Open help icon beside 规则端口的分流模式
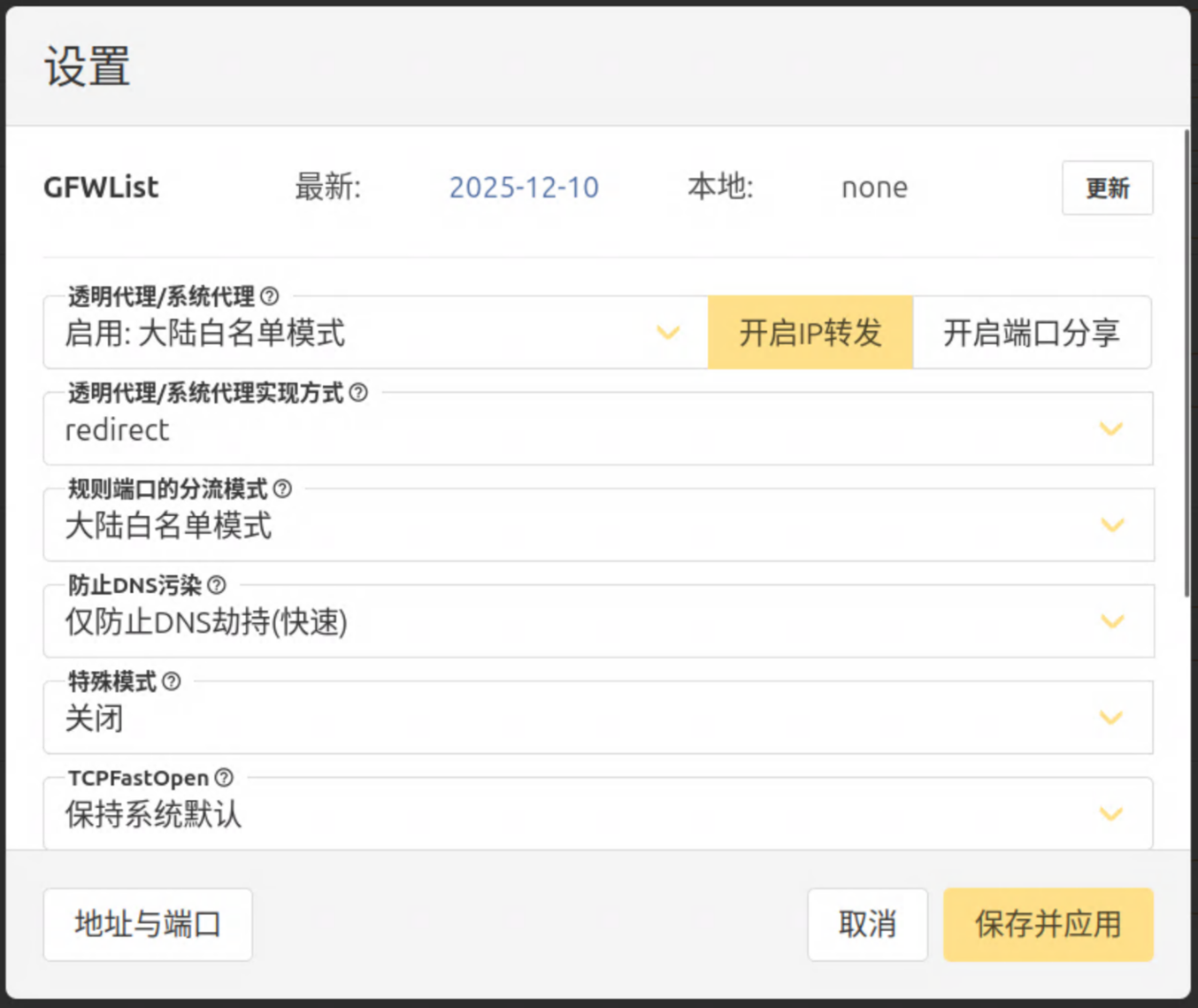This screenshot has width=1198, height=1008. 282,489
